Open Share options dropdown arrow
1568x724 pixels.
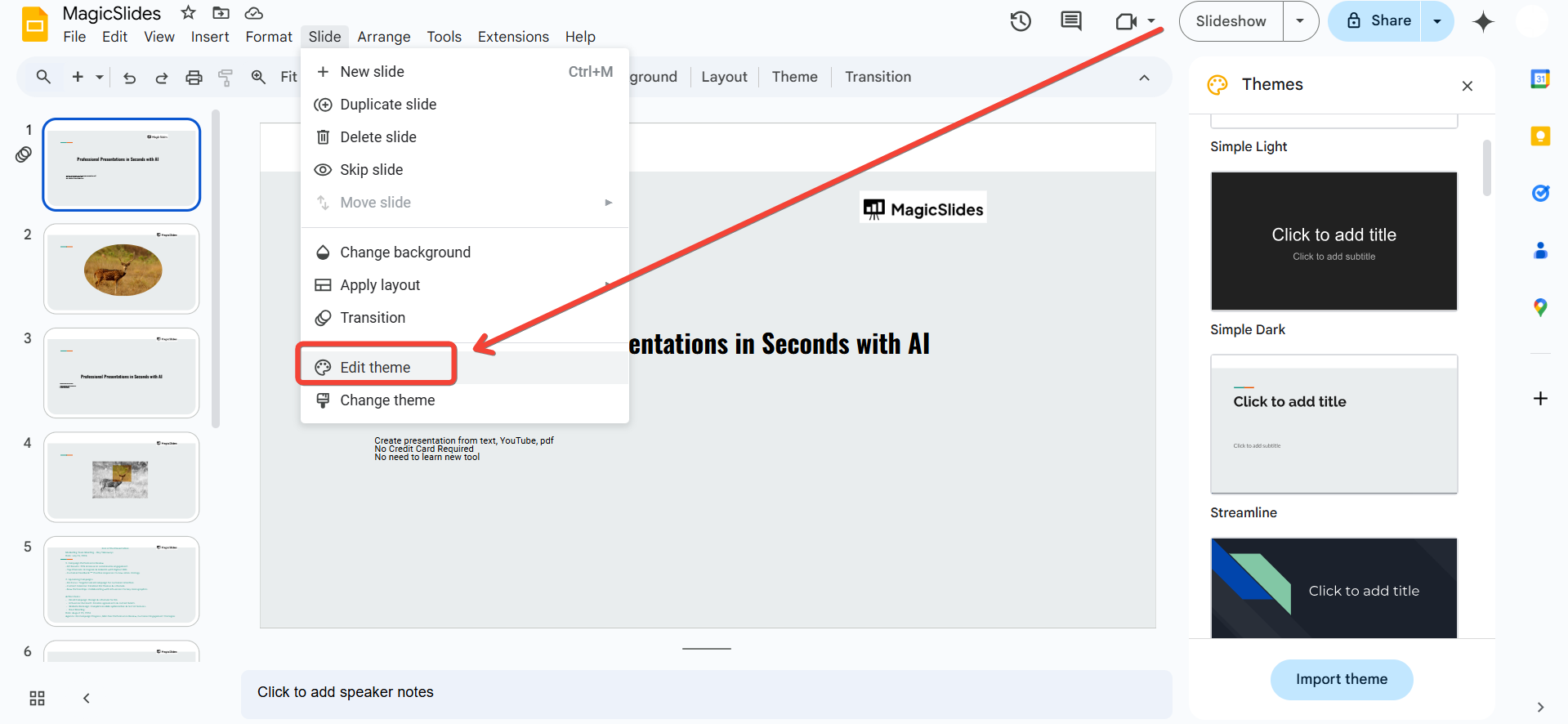[1437, 21]
